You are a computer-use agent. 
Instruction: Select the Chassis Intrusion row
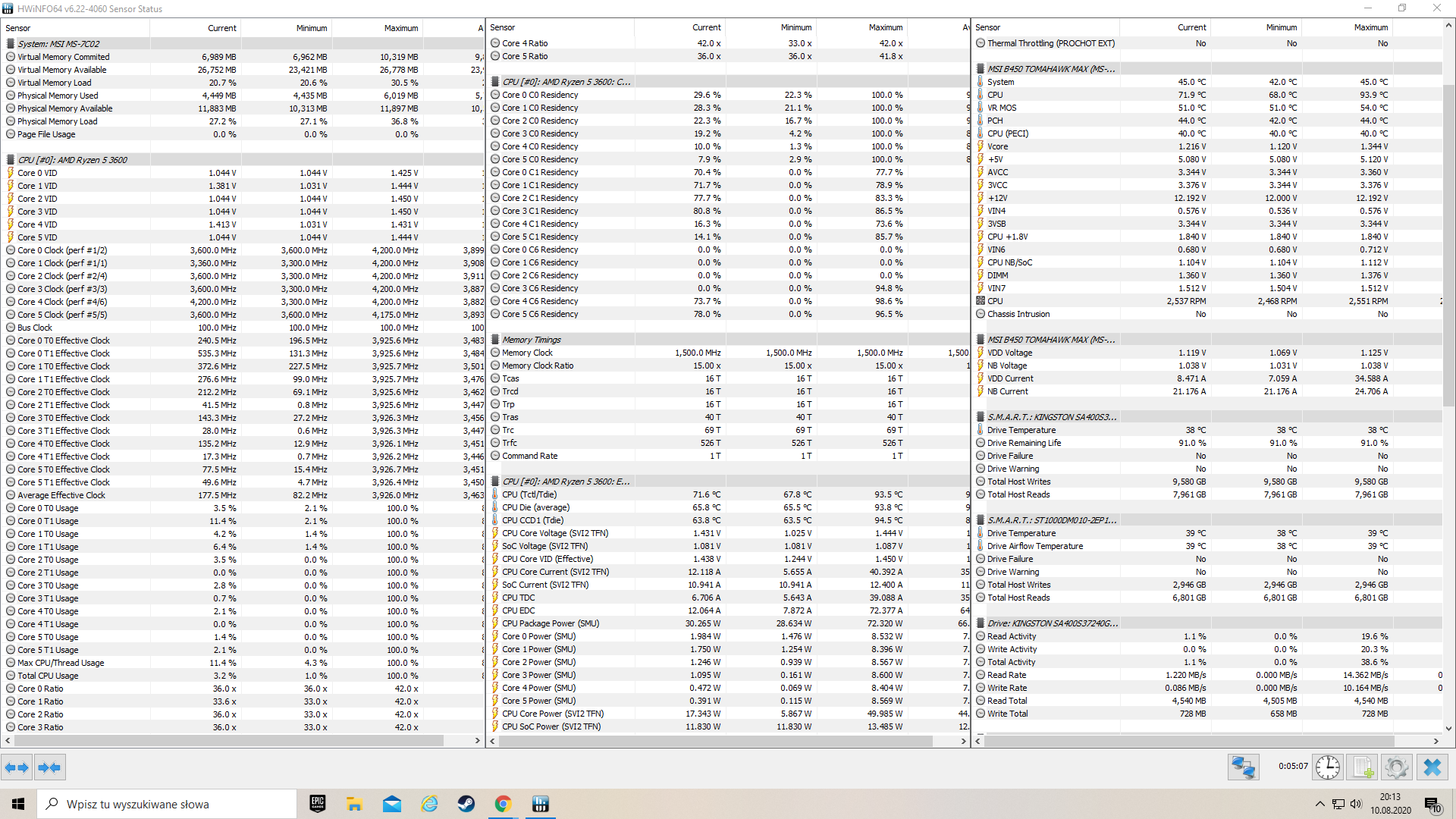[1208, 314]
